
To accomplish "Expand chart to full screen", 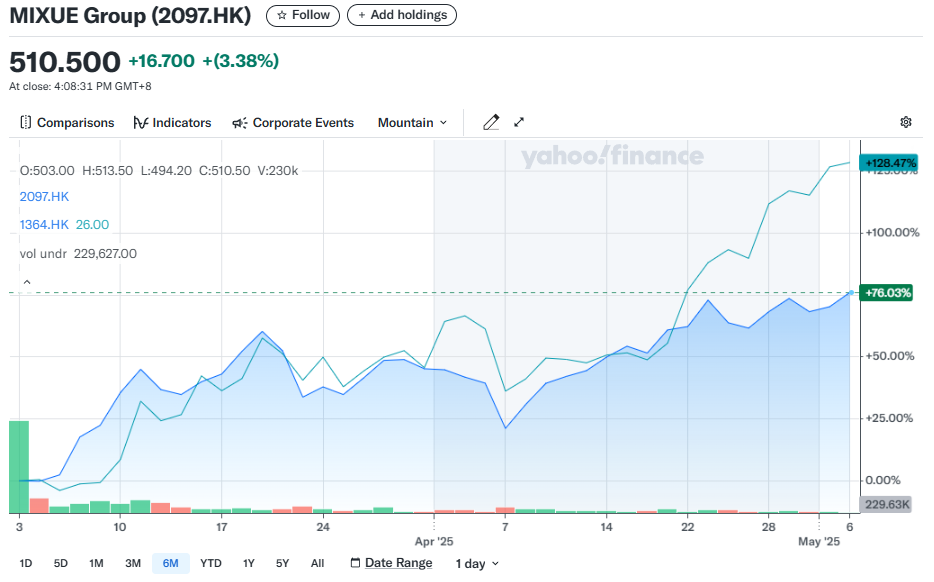I will pos(519,122).
